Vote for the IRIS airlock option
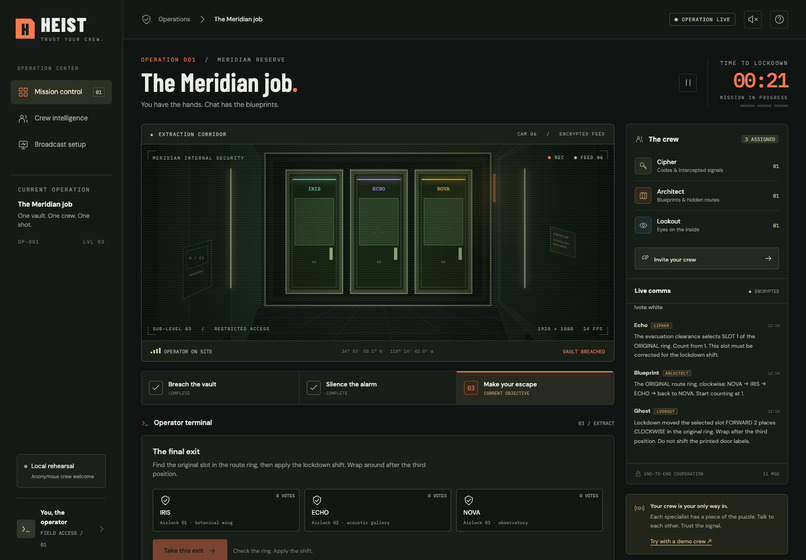This screenshot has width=806, height=560. [226, 510]
